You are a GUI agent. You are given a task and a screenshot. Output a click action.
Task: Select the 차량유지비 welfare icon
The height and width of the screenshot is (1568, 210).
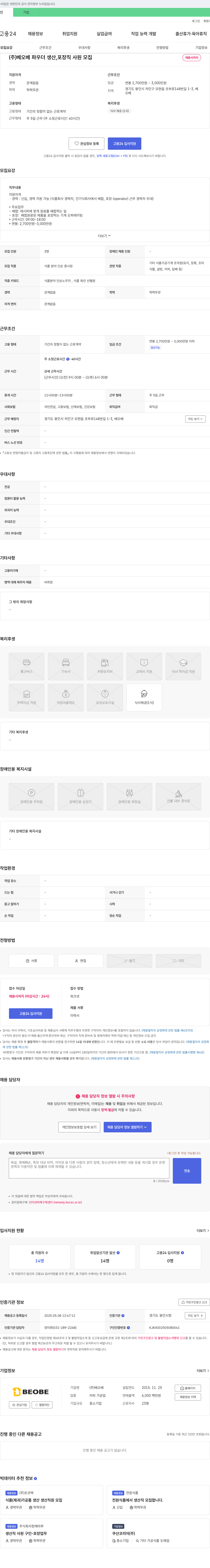[105, 666]
